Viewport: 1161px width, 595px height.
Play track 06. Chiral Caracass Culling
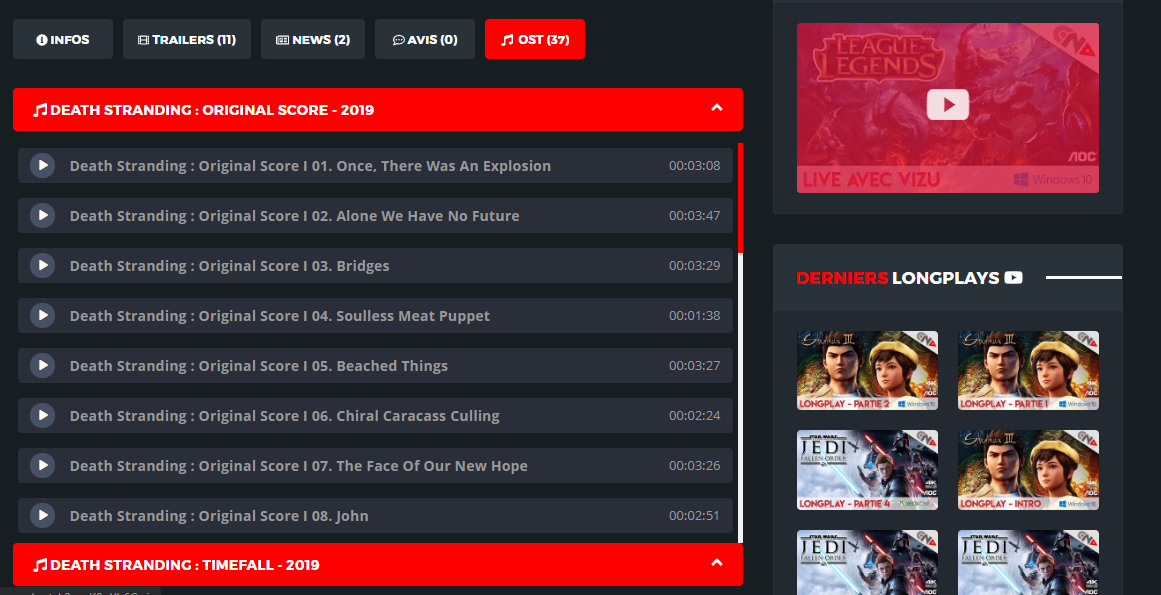click(42, 415)
